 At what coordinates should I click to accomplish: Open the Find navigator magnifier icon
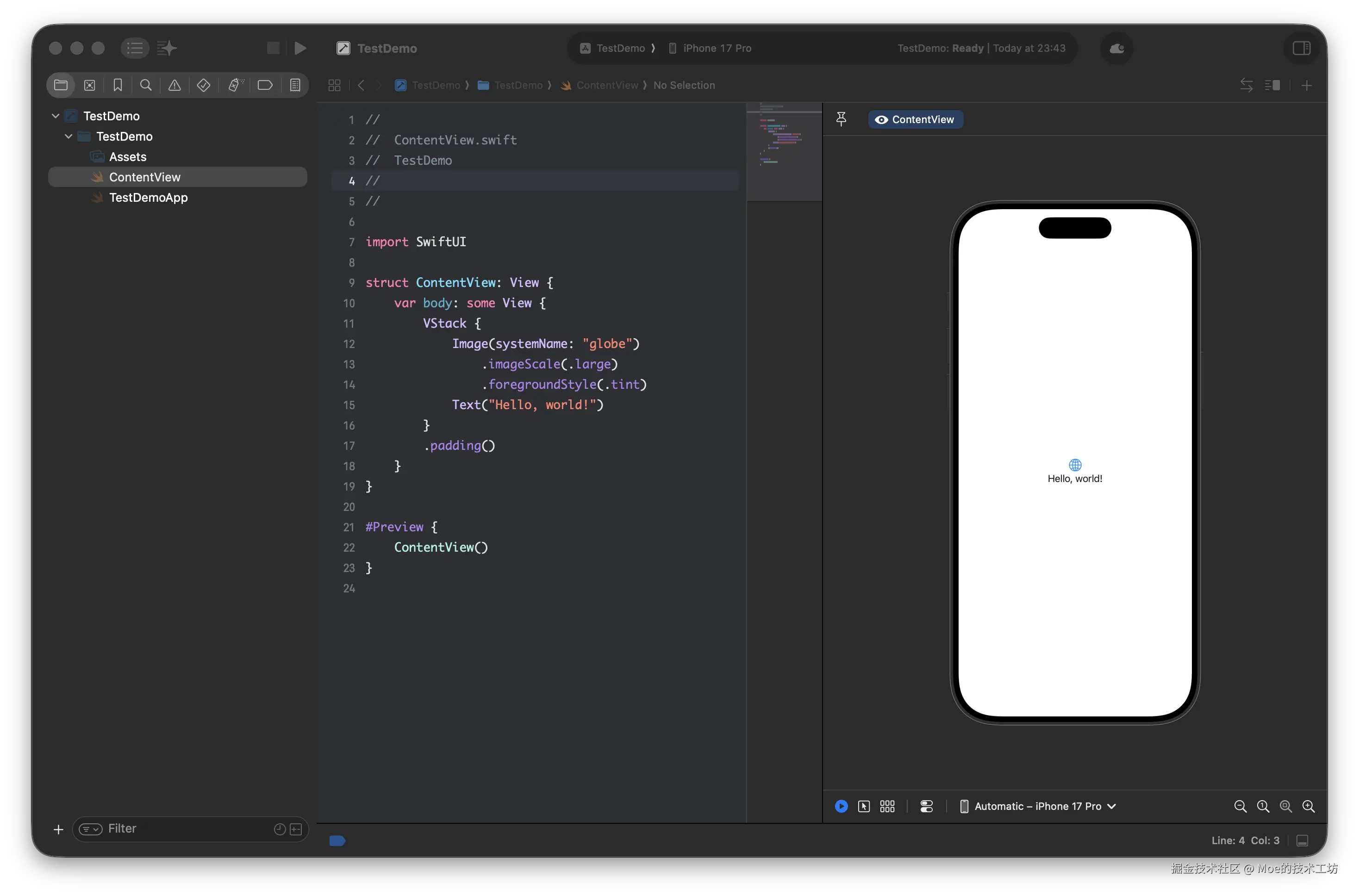click(x=146, y=85)
